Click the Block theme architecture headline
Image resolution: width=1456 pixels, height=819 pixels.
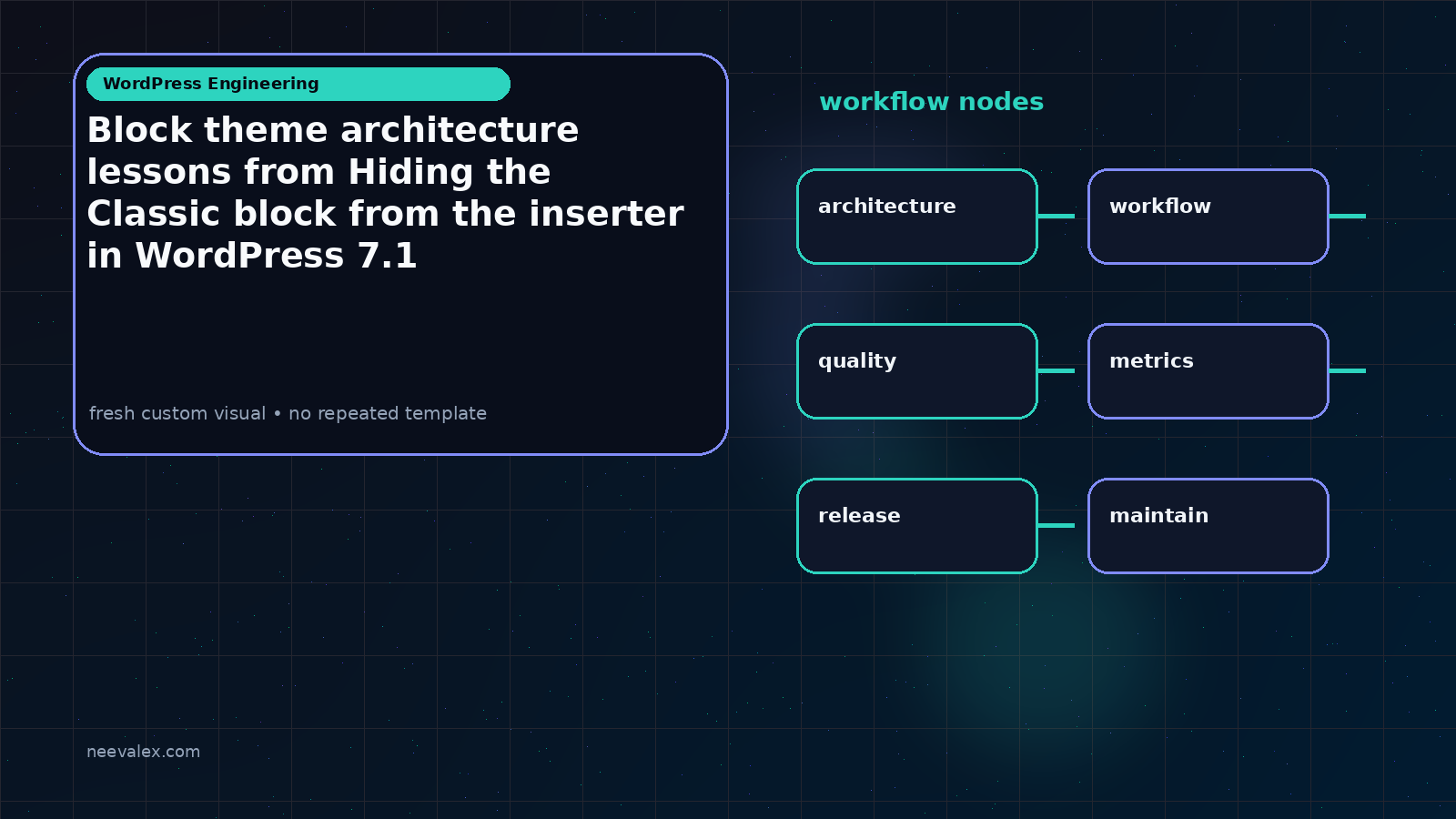[385, 193]
